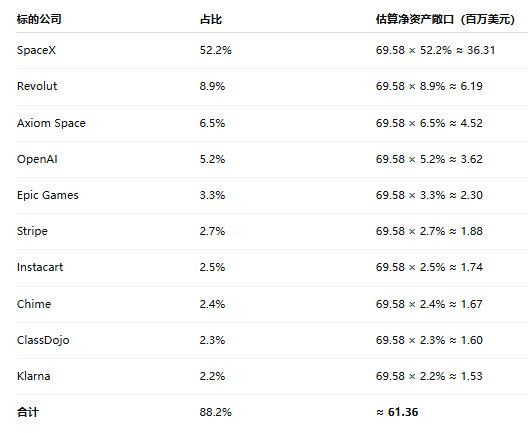Click the Instacart company name
The width and height of the screenshot is (528, 433).
click(x=40, y=267)
